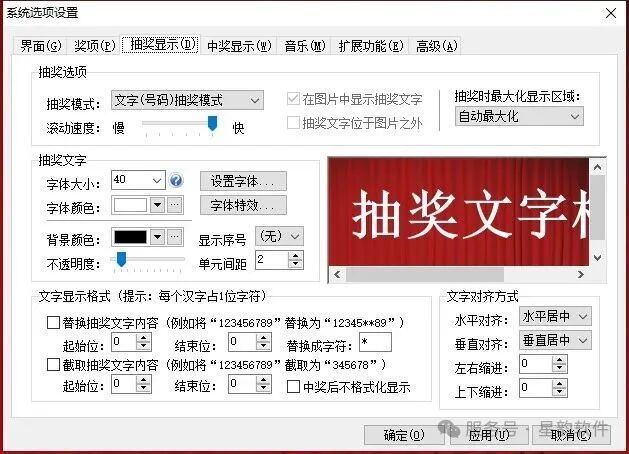Increase truncate 起始位 with up arrow
Image resolution: width=629 pixels, height=454 pixels.
[143, 379]
